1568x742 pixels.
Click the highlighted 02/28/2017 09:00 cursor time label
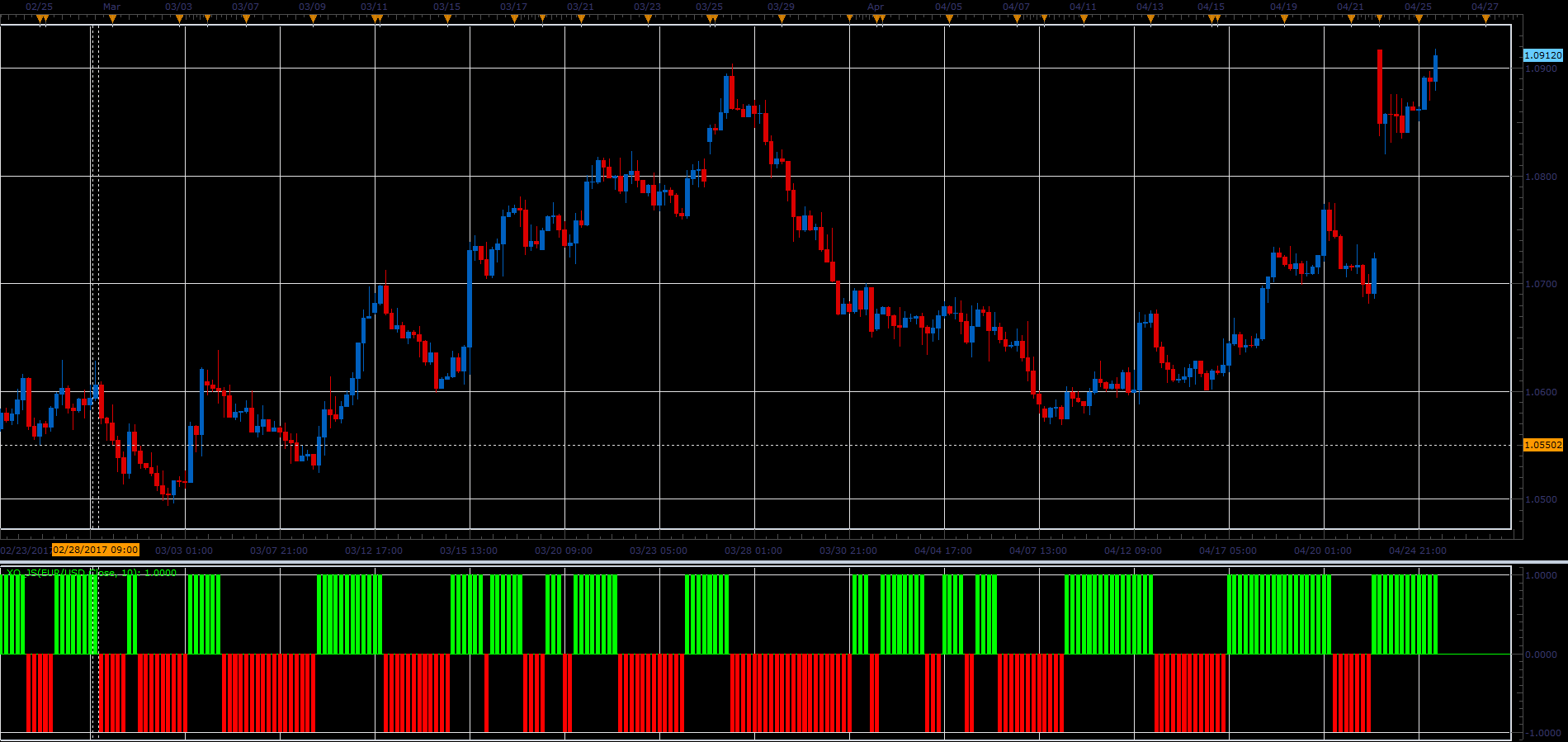tap(96, 550)
